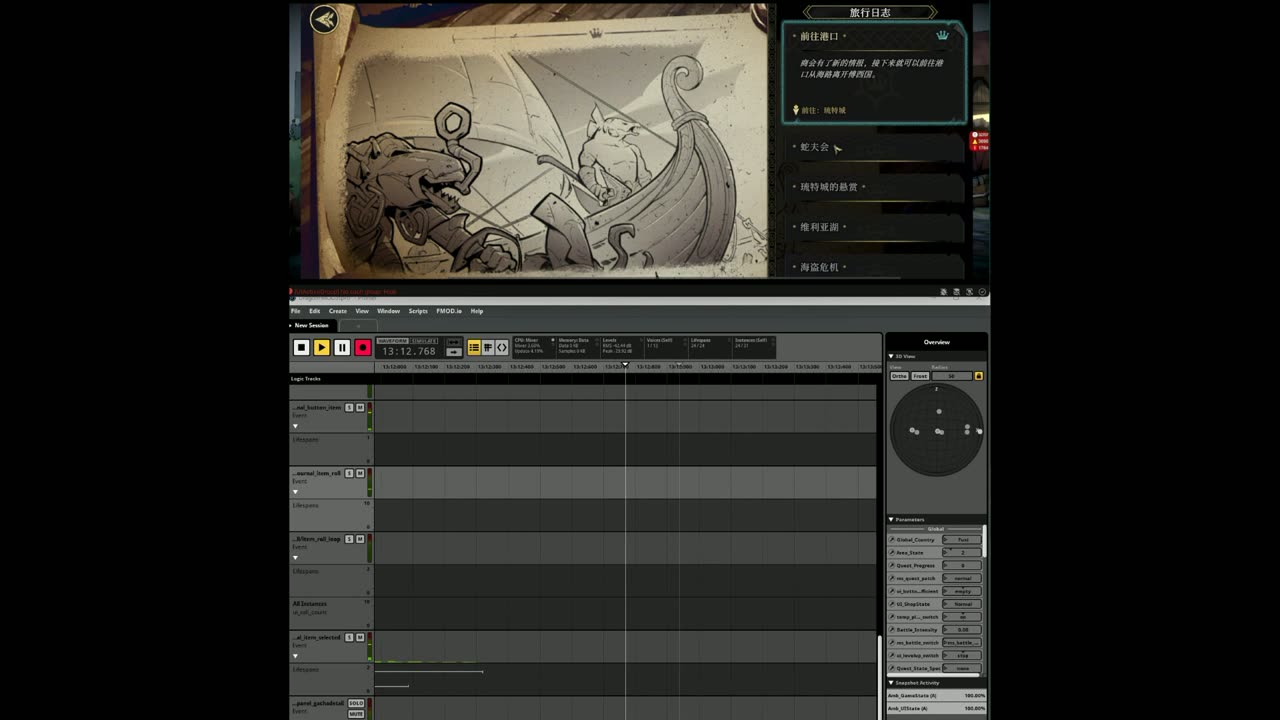
Task: Open the API calls view icon
Action: 502,347
